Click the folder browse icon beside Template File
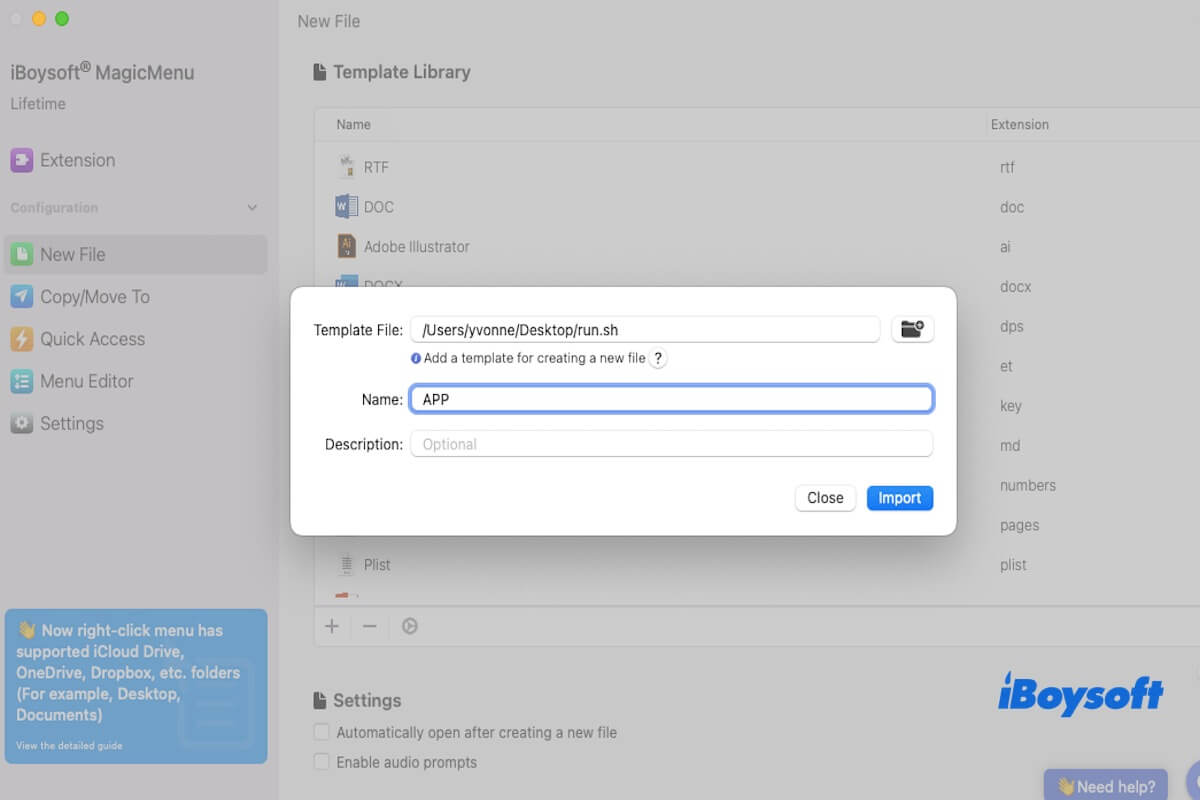The image size is (1200, 800). pyautogui.click(x=912, y=329)
